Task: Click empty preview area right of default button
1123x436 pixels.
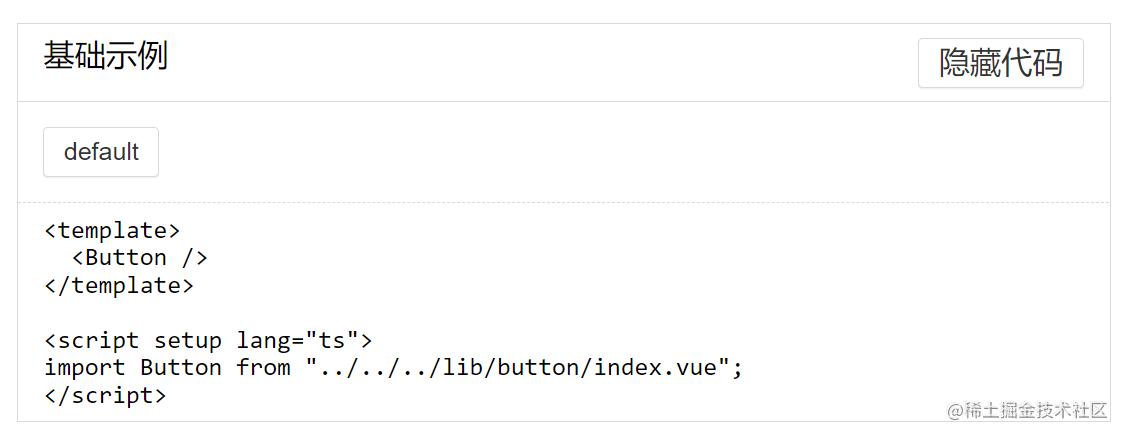Action: [600, 152]
